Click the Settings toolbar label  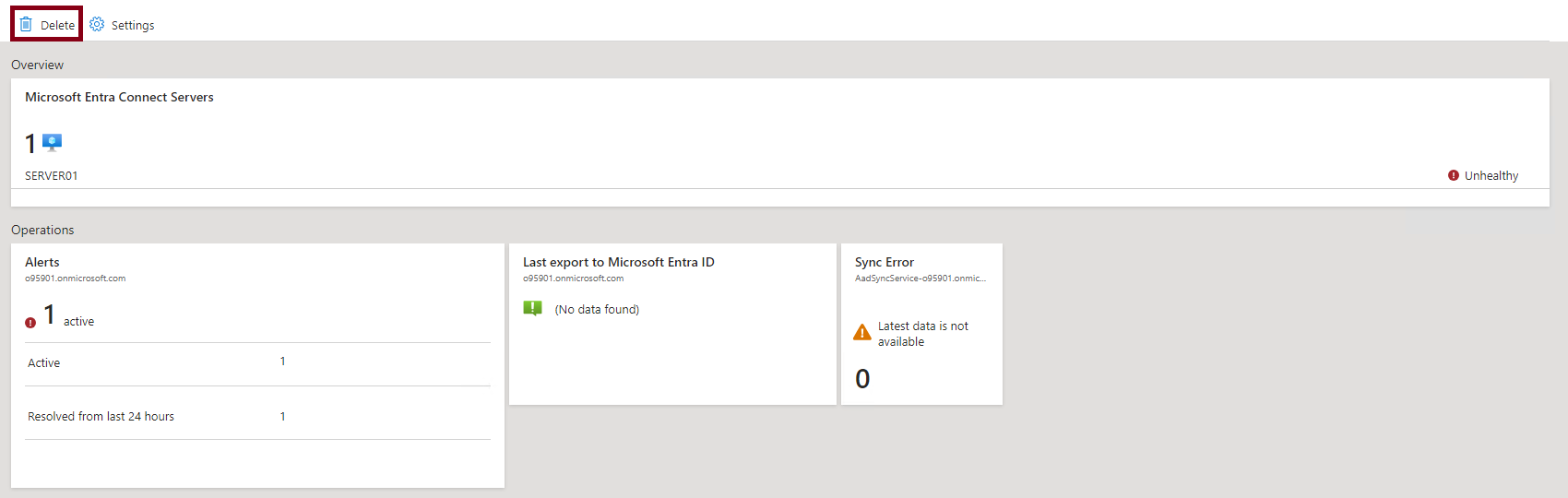click(x=133, y=25)
